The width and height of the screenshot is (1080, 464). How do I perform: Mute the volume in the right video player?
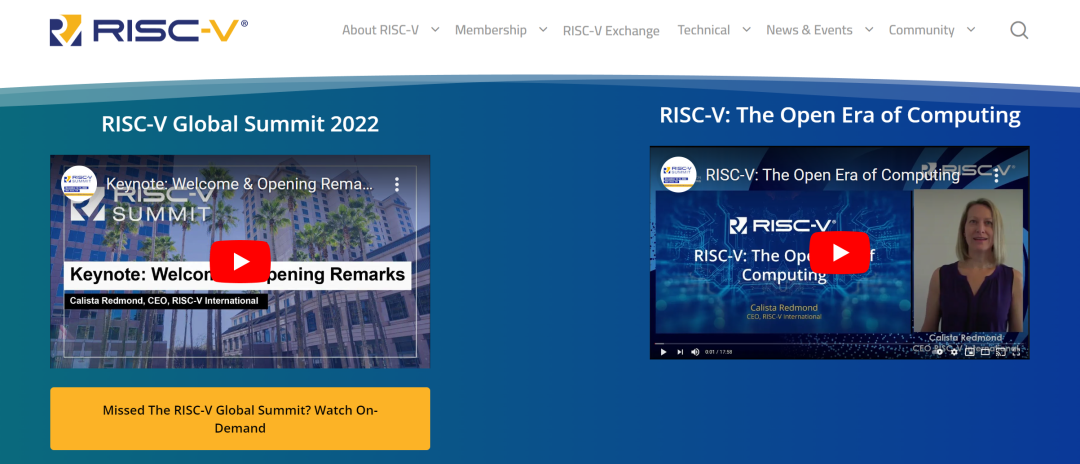(695, 352)
